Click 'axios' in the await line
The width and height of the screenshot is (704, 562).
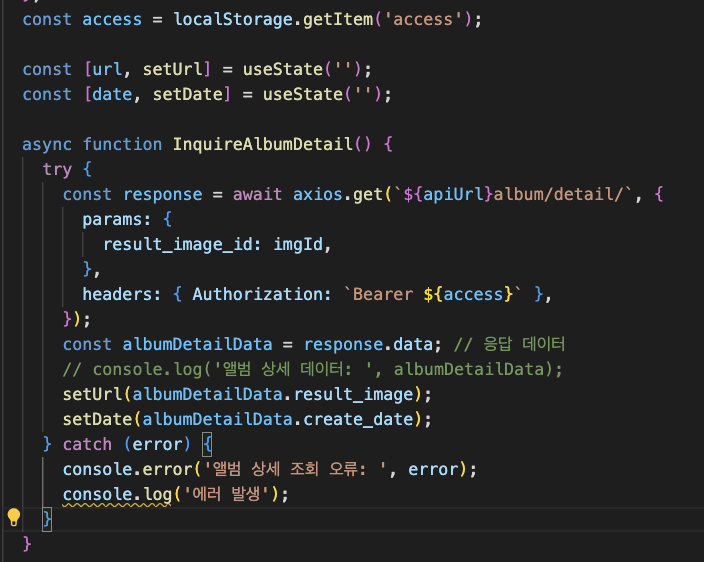[317, 195]
